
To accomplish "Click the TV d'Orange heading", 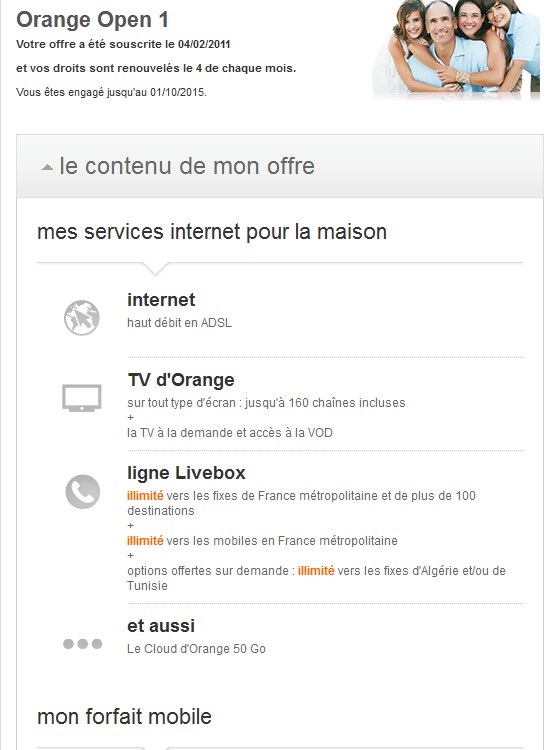I will 181,380.
